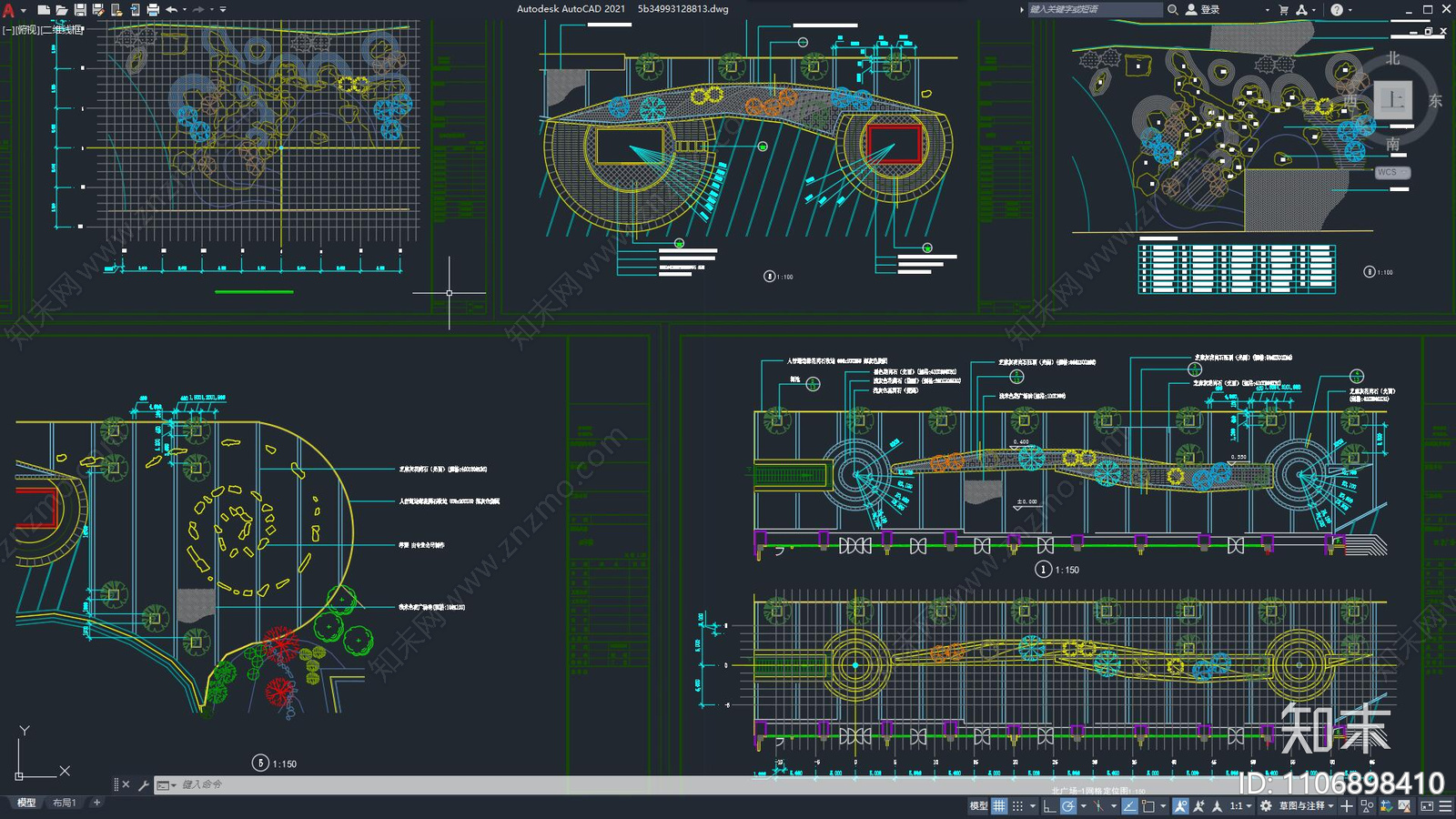Screen dimensions: 1456x819
Task: Switch to the 布局1 layout tab
Action: click(x=64, y=803)
